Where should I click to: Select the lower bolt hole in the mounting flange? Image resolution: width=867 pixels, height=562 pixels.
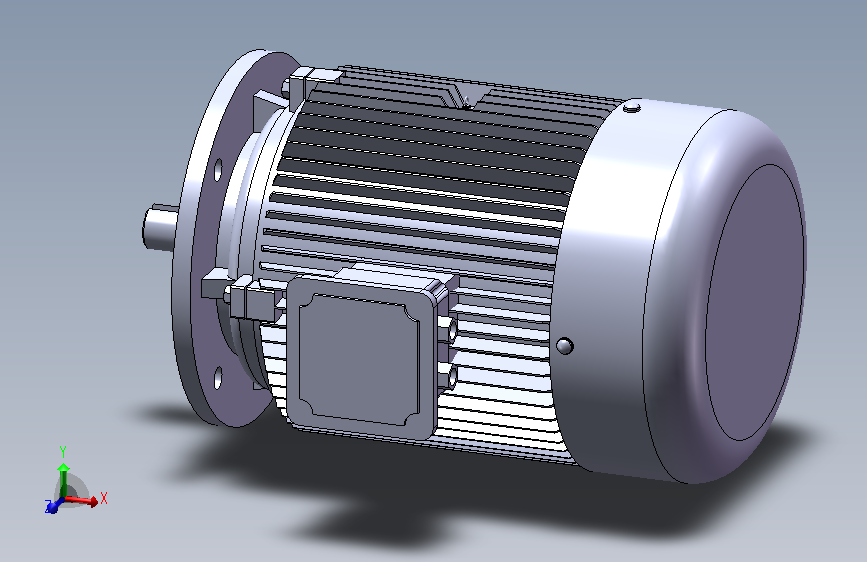point(218,377)
